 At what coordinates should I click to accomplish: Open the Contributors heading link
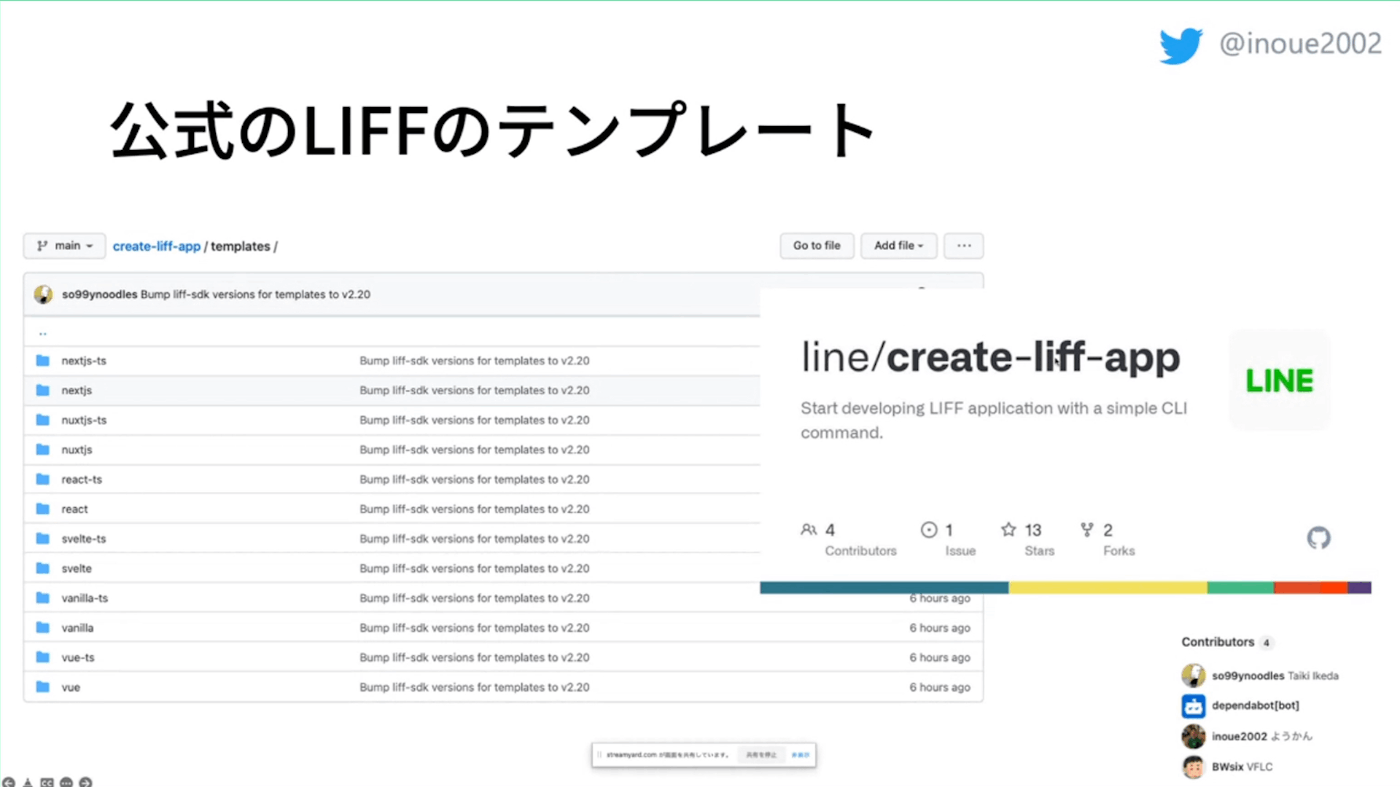click(1218, 642)
